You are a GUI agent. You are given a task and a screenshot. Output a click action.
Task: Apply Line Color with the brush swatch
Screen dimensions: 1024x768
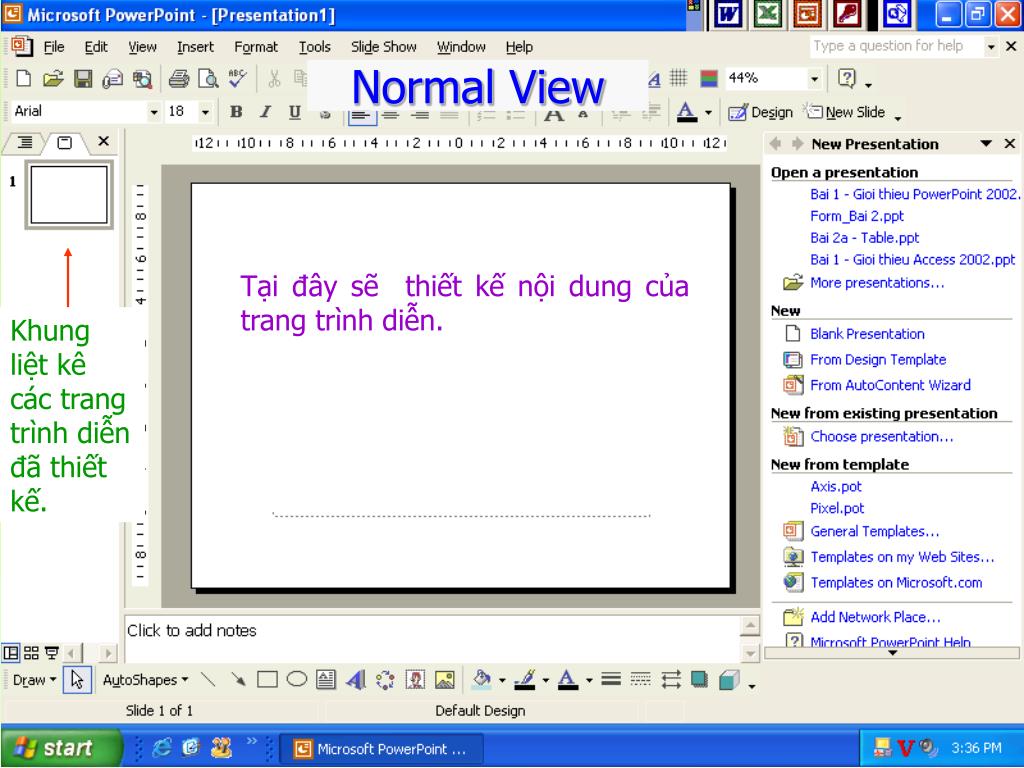(525, 680)
